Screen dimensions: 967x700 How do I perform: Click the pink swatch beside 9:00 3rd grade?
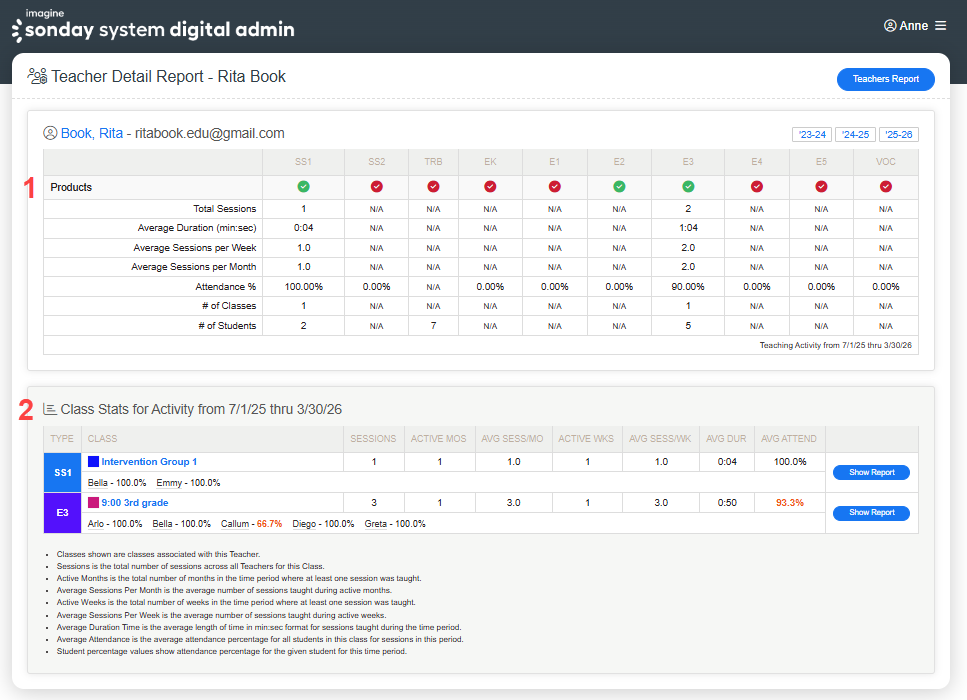(x=94, y=503)
